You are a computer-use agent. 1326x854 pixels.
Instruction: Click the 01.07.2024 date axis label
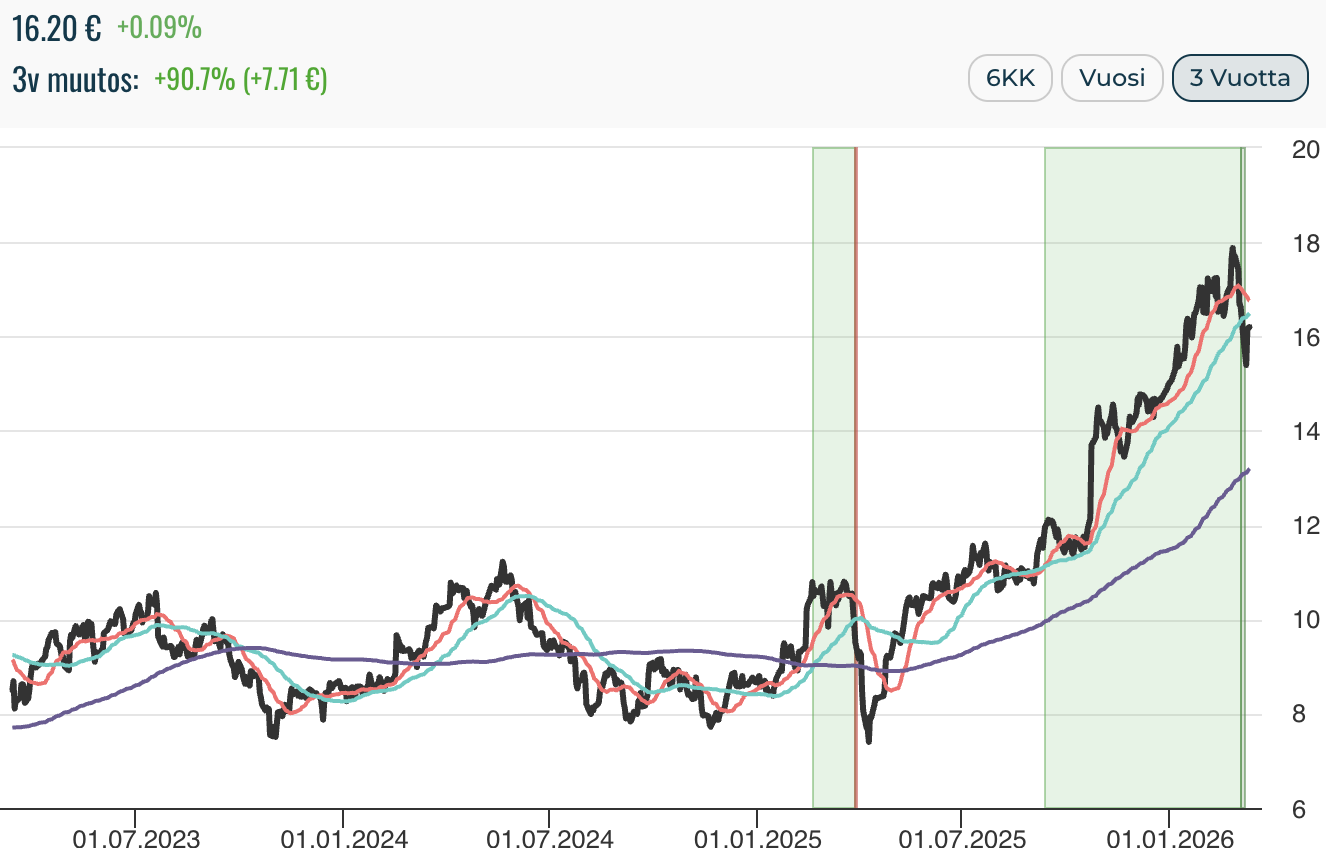(549, 838)
